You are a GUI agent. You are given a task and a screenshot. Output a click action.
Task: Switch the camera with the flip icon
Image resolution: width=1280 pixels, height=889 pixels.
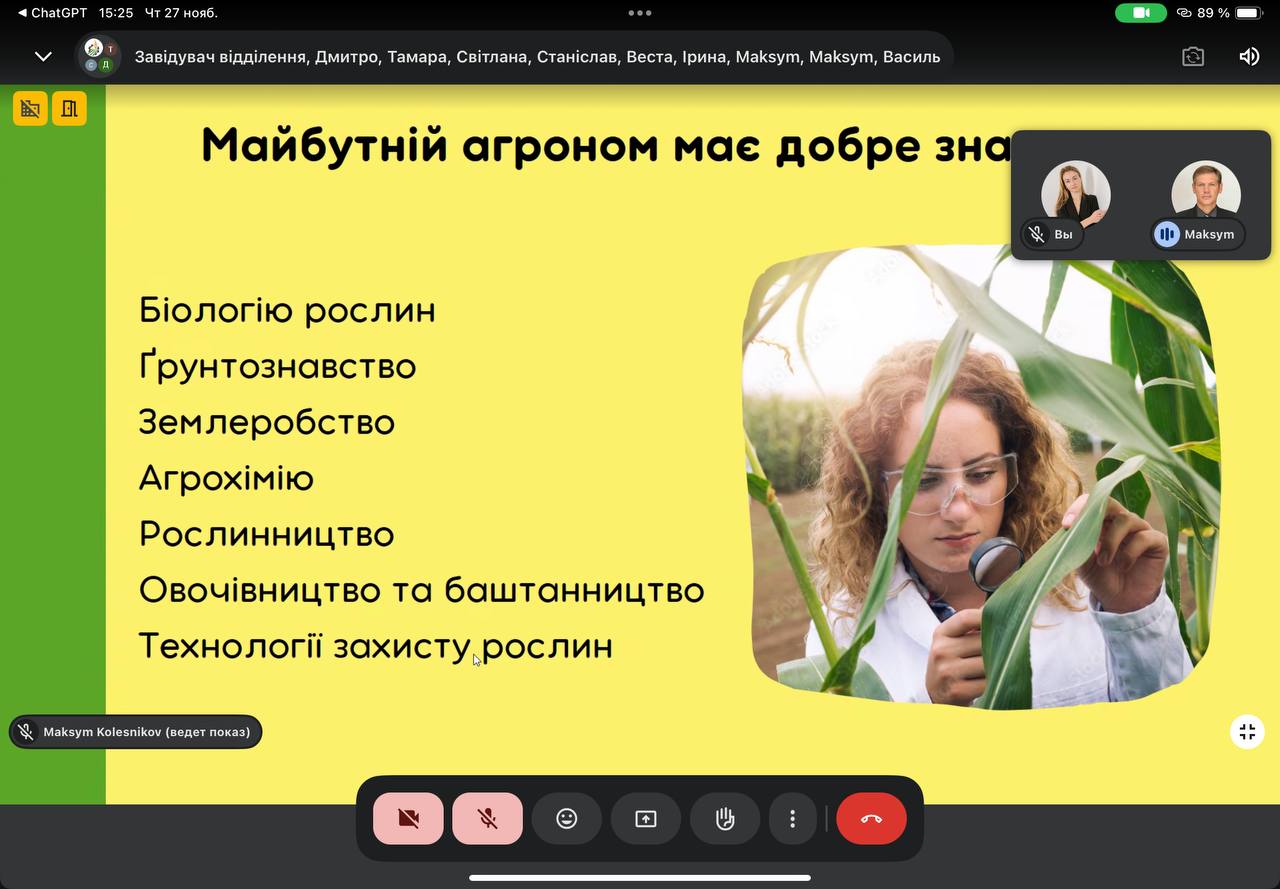(1193, 57)
